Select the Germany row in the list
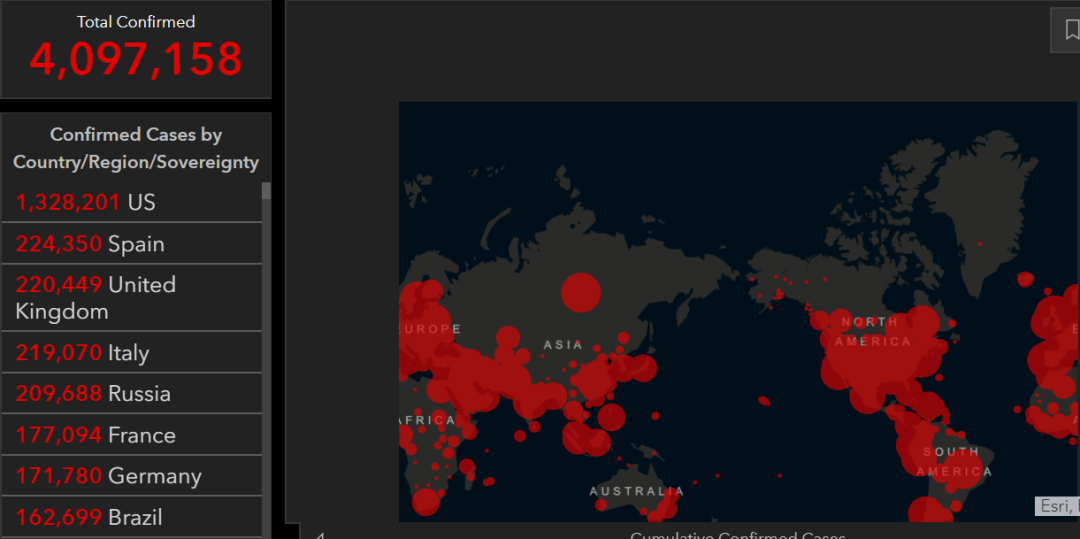The height and width of the screenshot is (539, 1080). [x=132, y=476]
